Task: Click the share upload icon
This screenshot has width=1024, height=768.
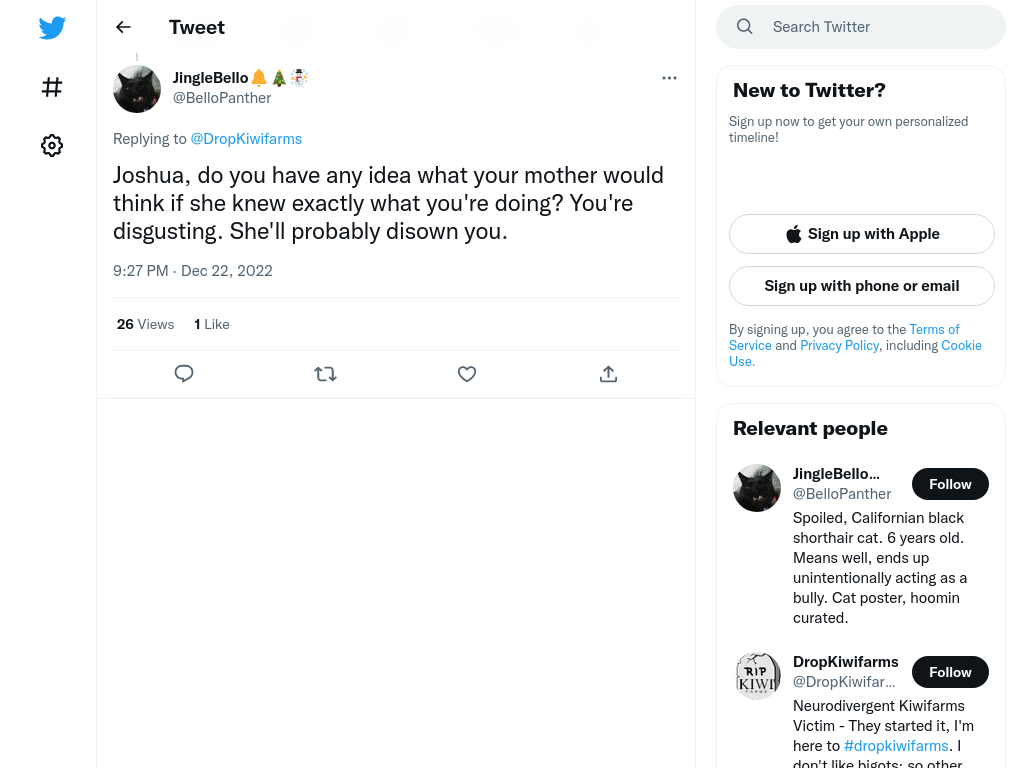Action: (x=608, y=374)
